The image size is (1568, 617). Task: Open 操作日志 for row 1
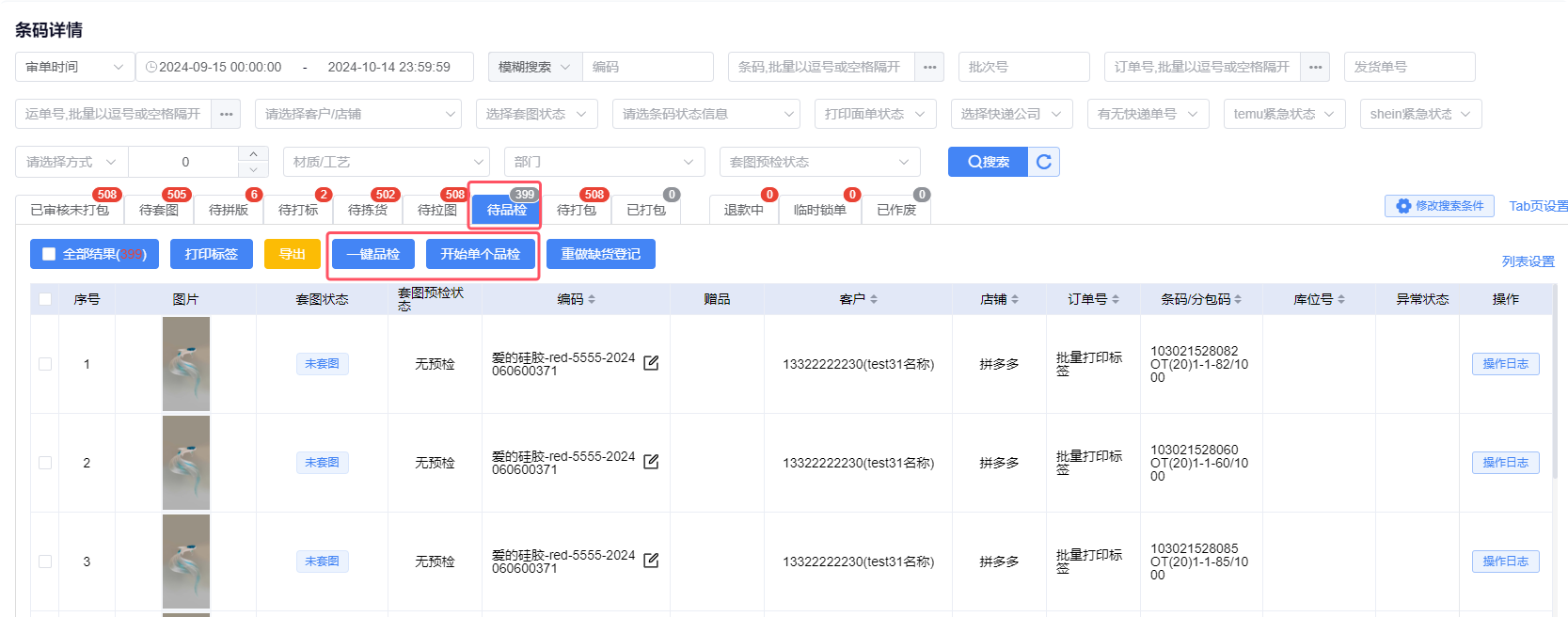pyautogui.click(x=1506, y=364)
